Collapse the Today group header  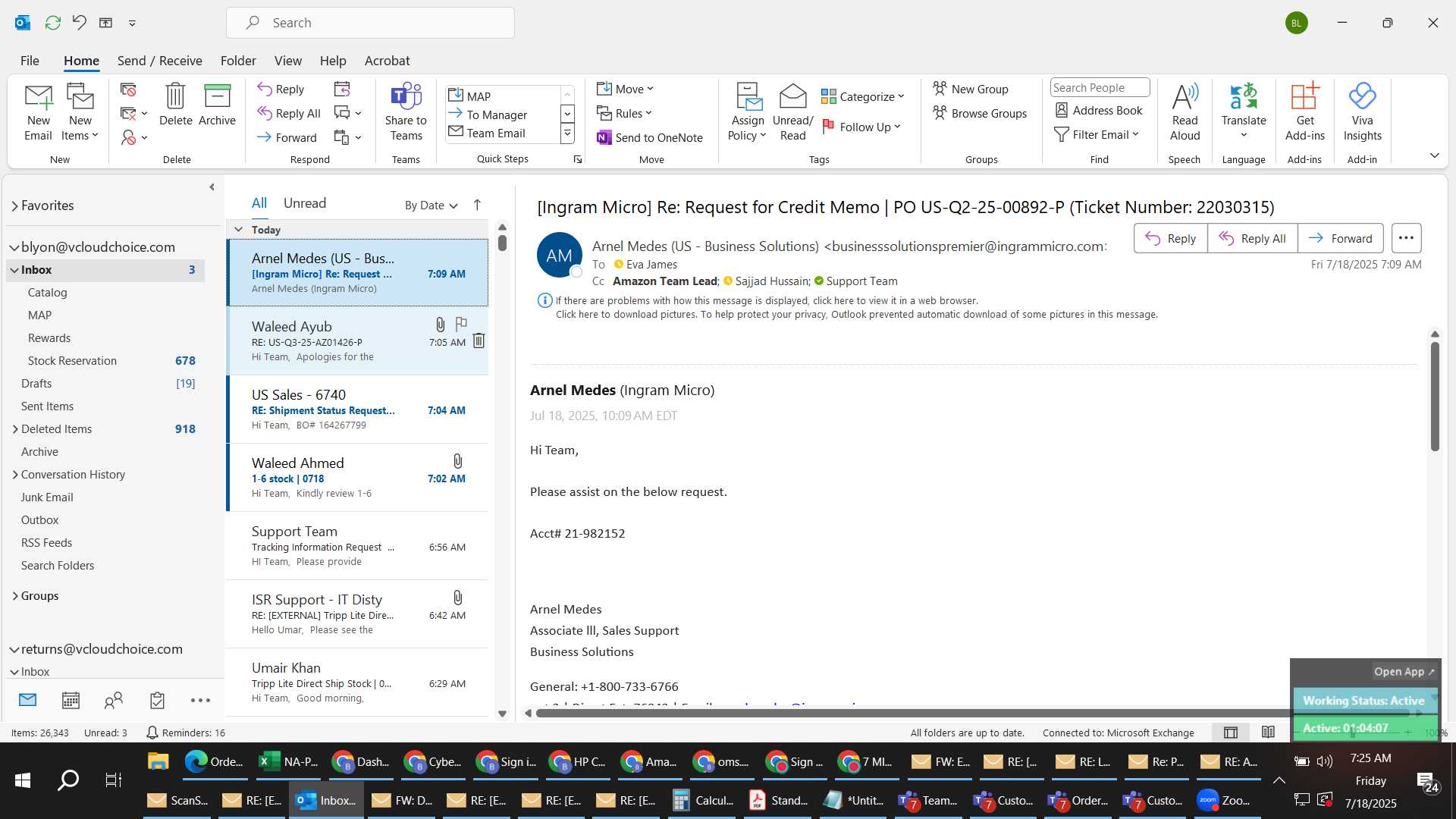tap(238, 229)
